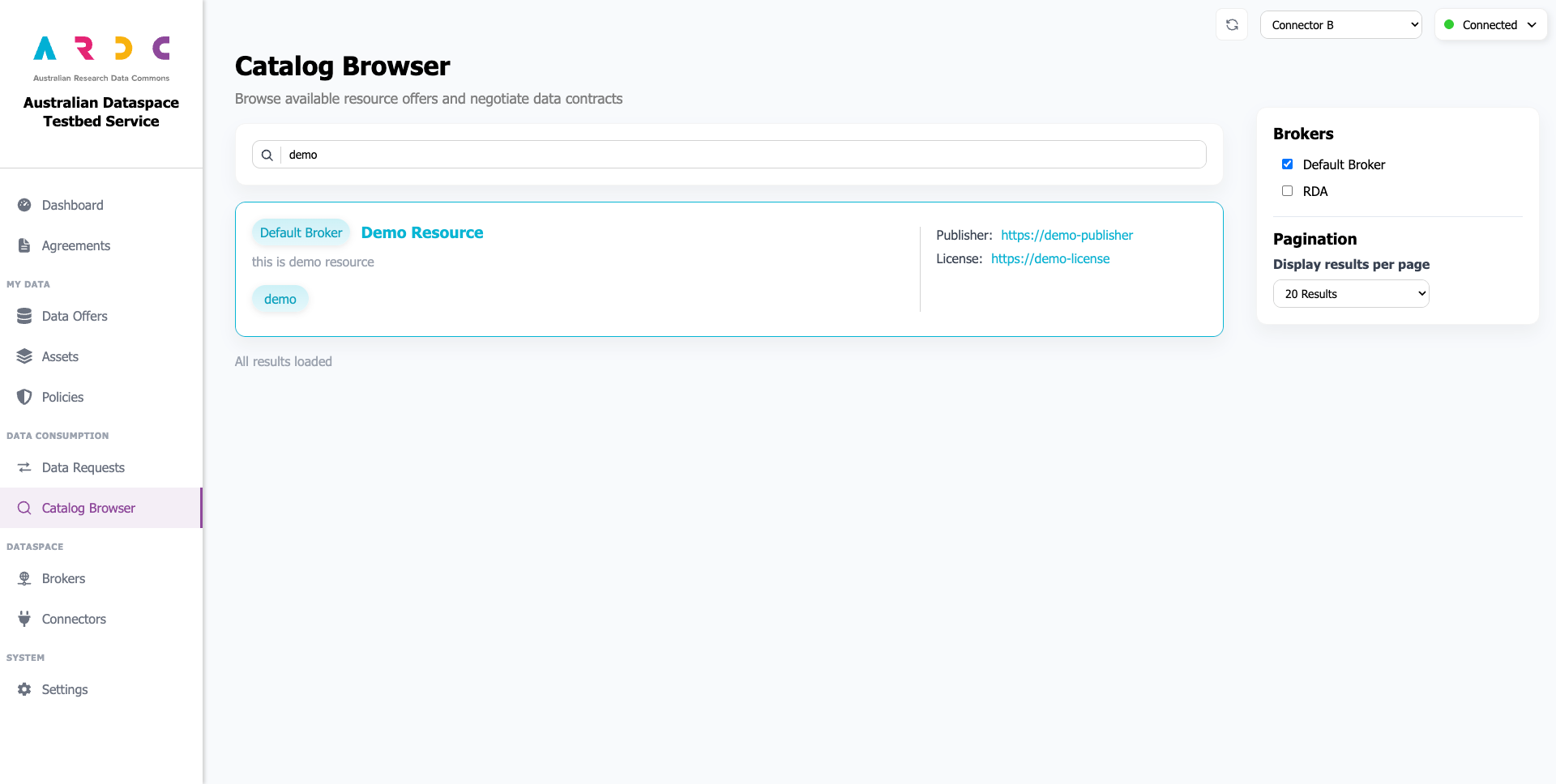The height and width of the screenshot is (784, 1556).
Task: Open Agreements page
Action: 101,245
